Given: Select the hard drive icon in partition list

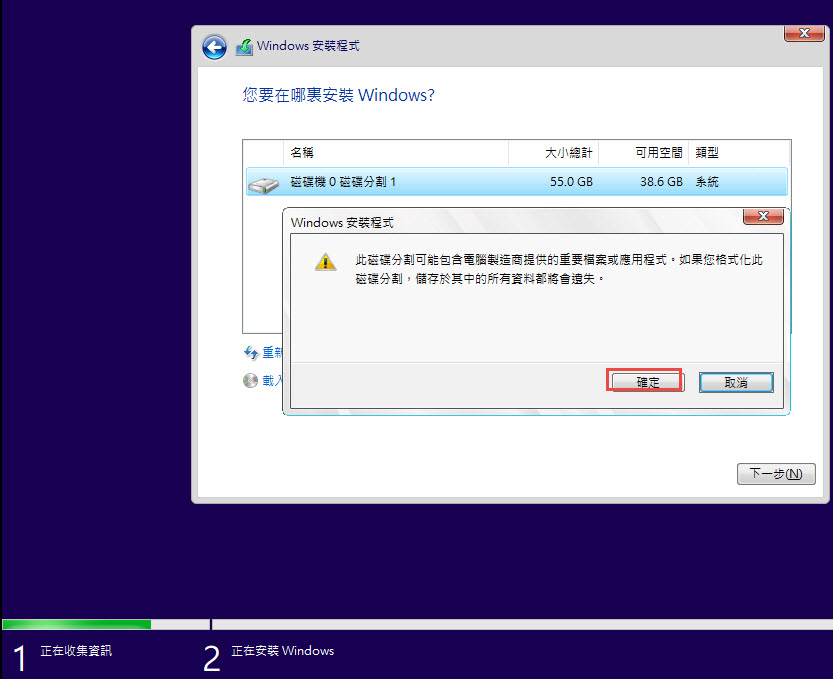Looking at the screenshot, I should click(x=264, y=184).
